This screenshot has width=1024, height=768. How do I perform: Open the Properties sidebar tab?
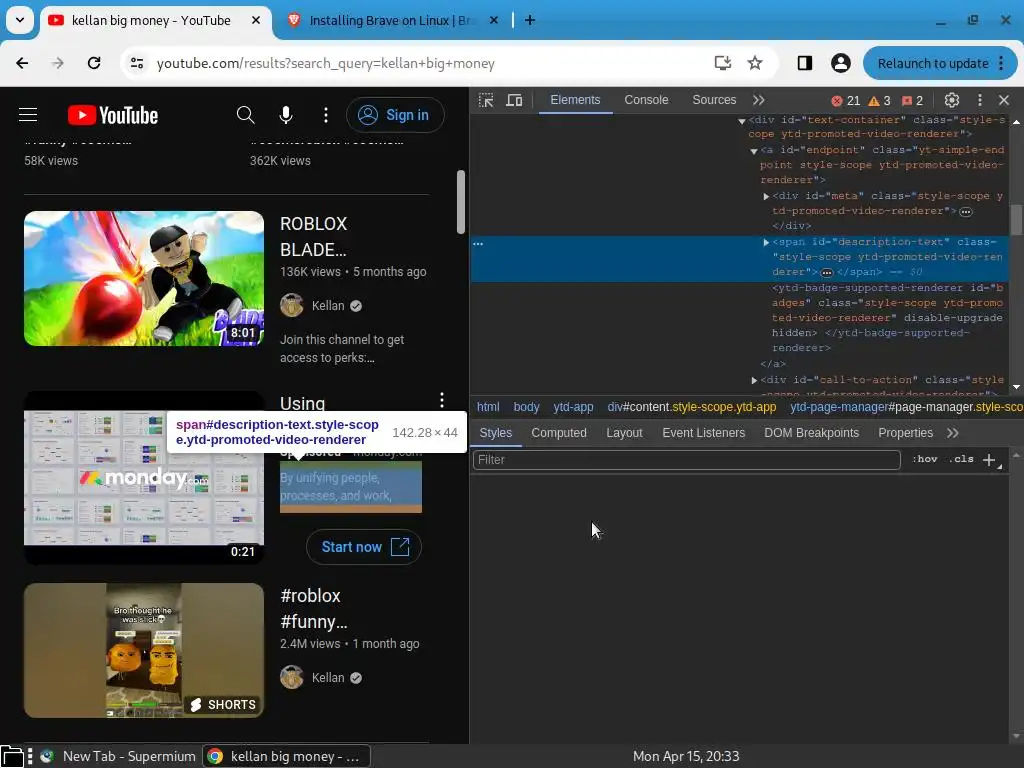pyautogui.click(x=905, y=433)
